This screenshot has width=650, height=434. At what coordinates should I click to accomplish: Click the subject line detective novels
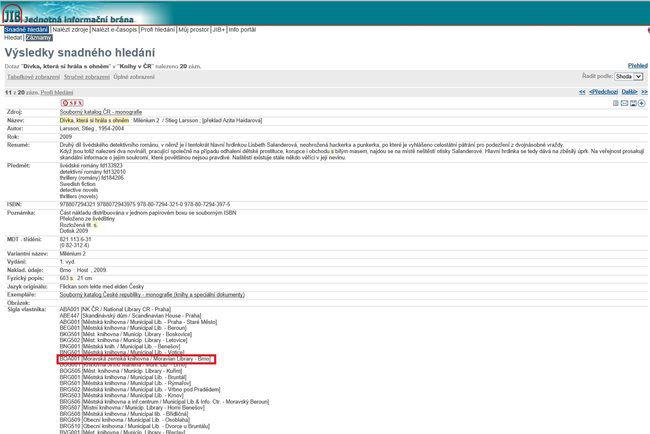pos(79,190)
